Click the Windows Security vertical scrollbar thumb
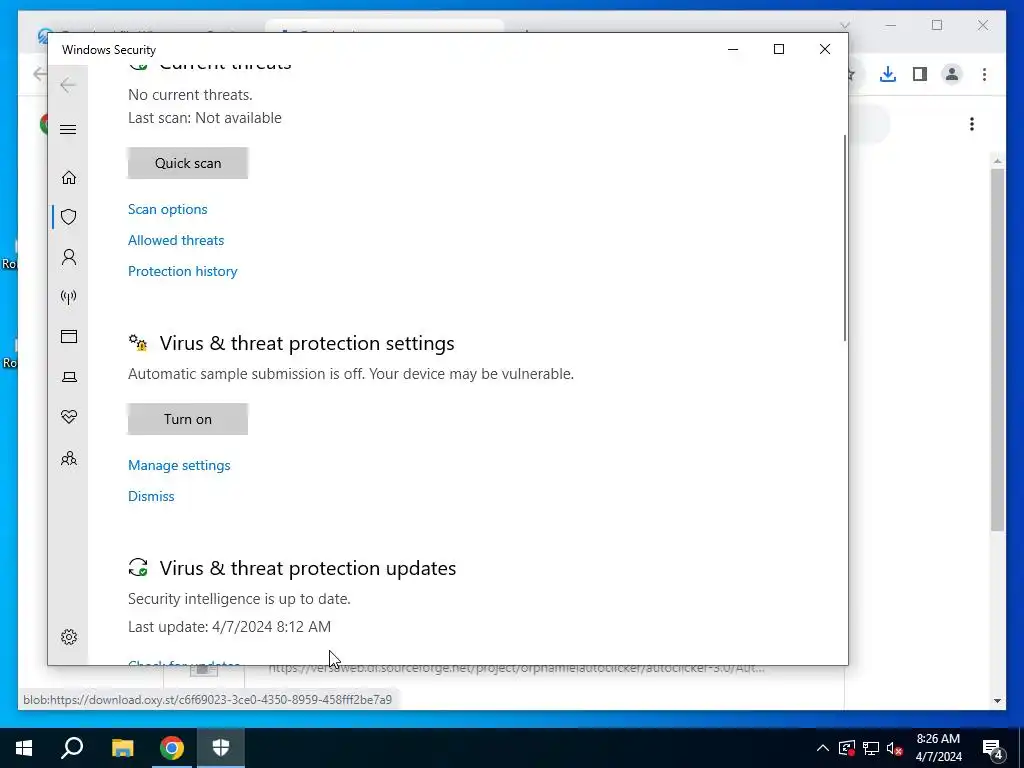Viewport: 1024px width, 768px height. pos(844,238)
